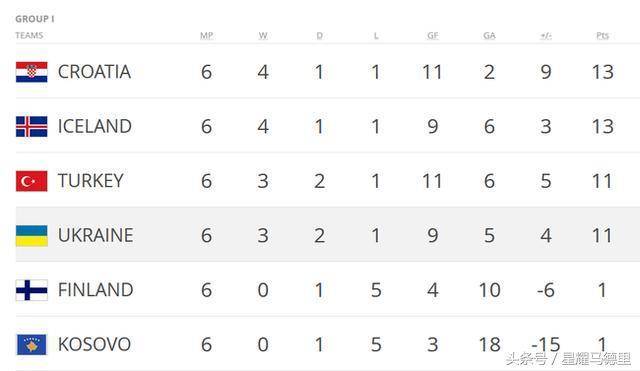Click the TEAMS column header
The width and height of the screenshot is (640, 371).
29,36
